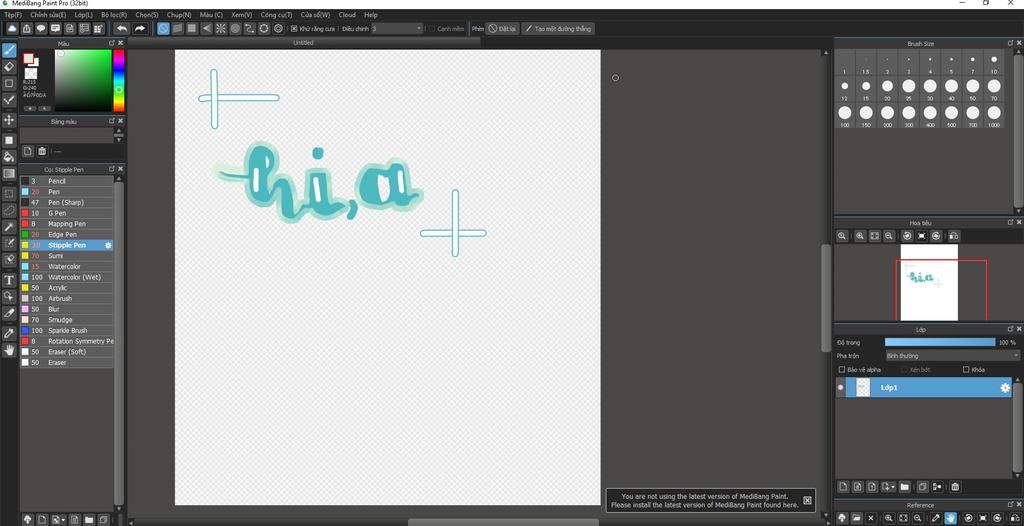The image size is (1024, 526).
Task: Dismiss the update notification with its X
Action: click(807, 501)
